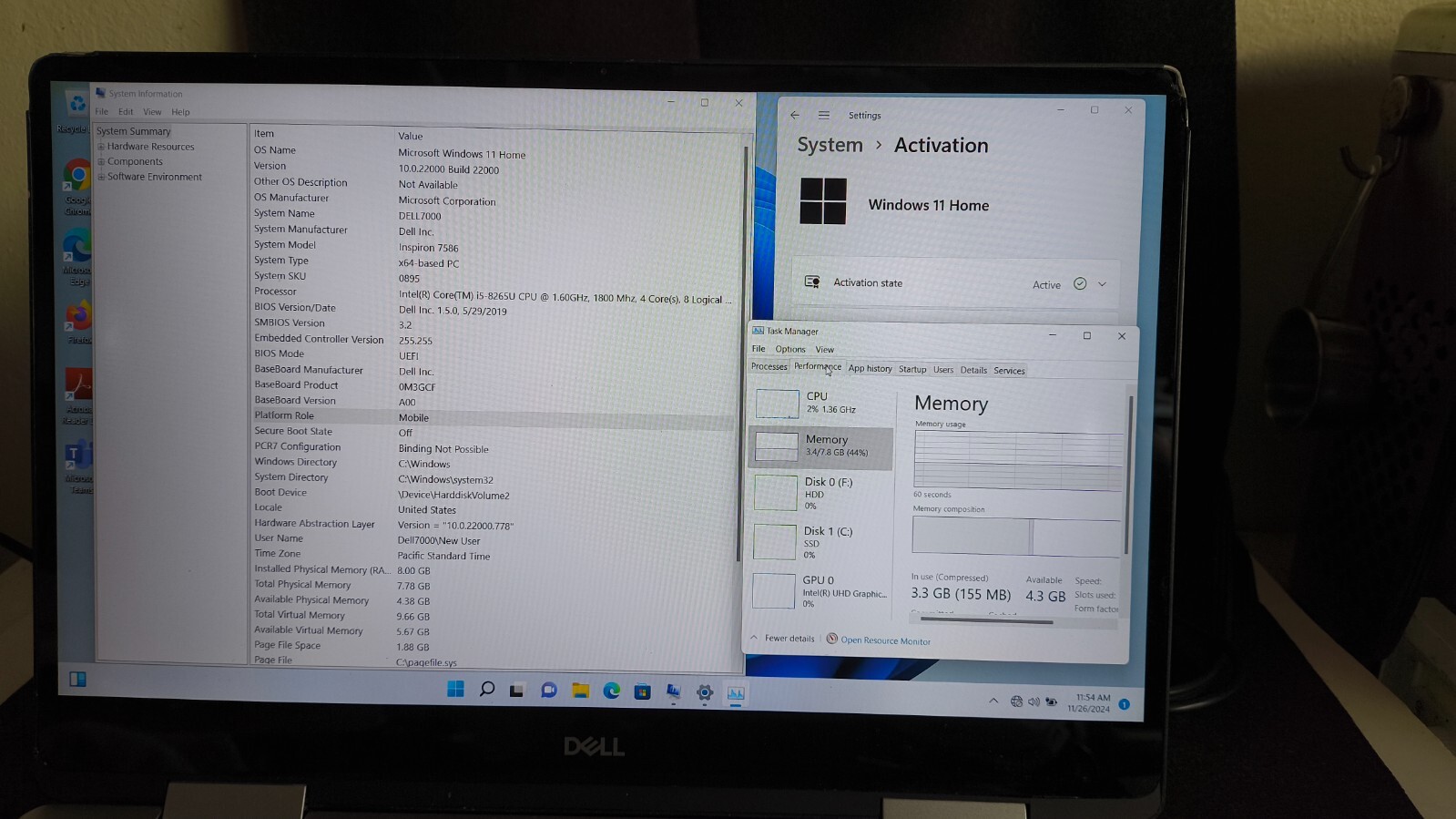Open Help menu in System Information

[x=180, y=112]
